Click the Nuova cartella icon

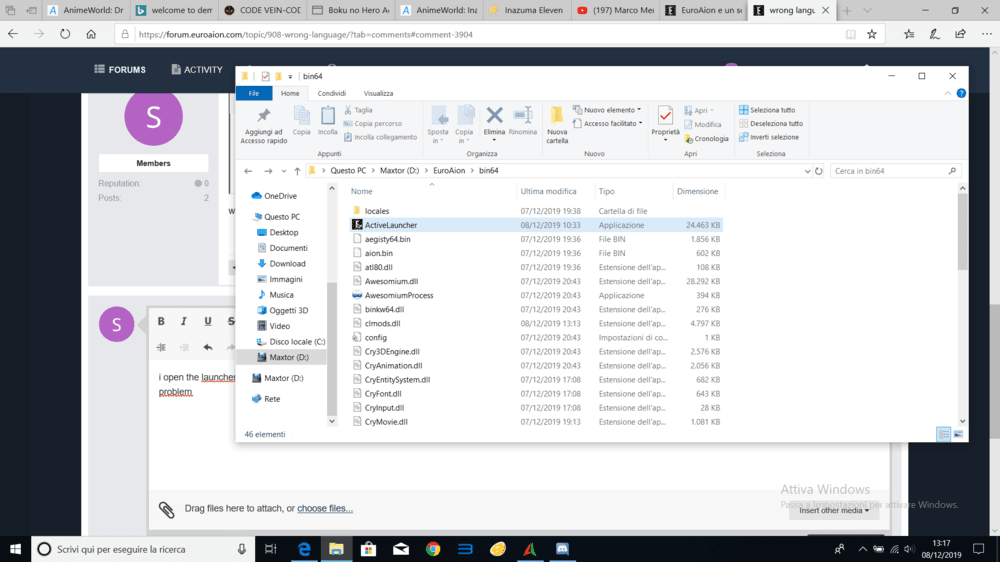(x=557, y=122)
